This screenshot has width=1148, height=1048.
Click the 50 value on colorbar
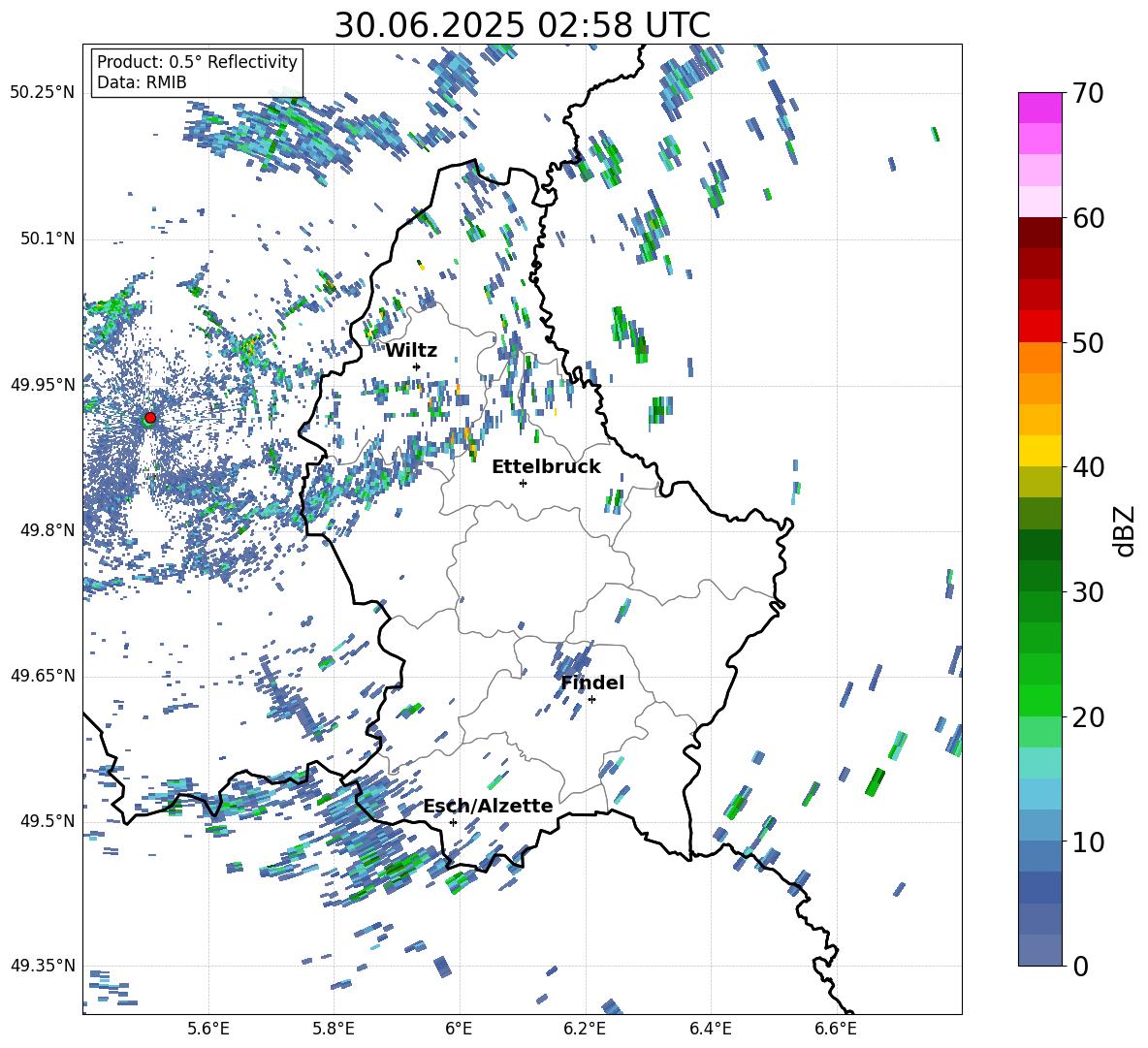point(1088,342)
